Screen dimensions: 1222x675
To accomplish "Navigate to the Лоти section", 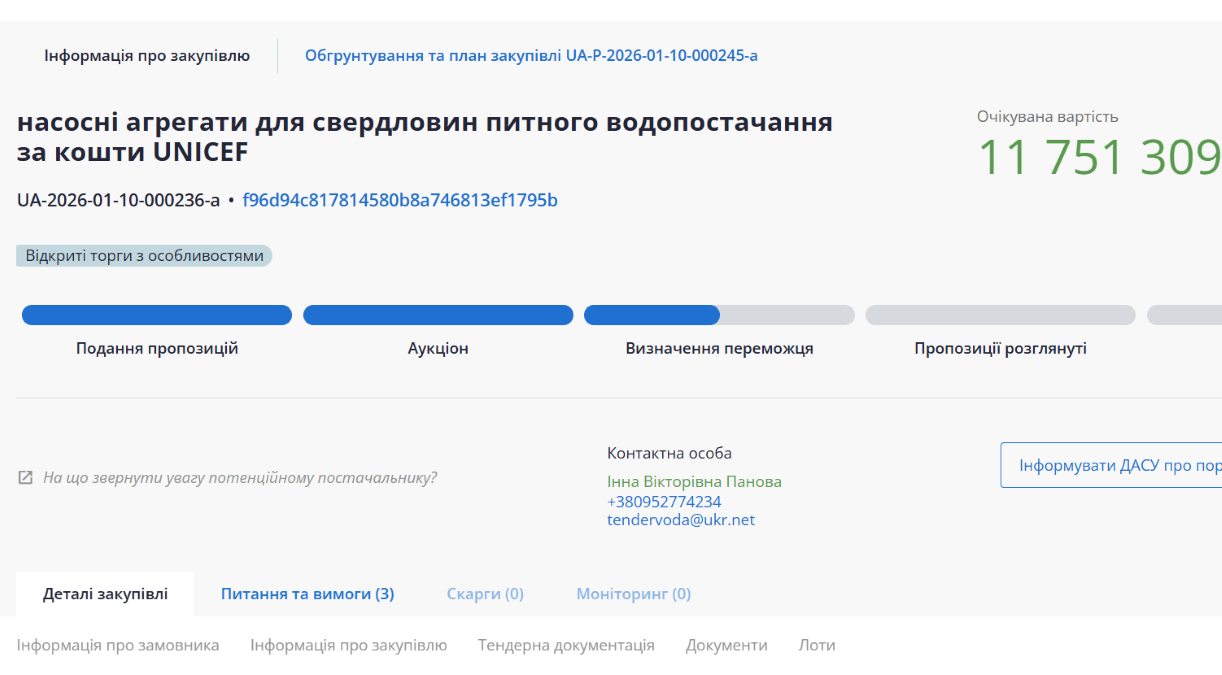I will [817, 645].
